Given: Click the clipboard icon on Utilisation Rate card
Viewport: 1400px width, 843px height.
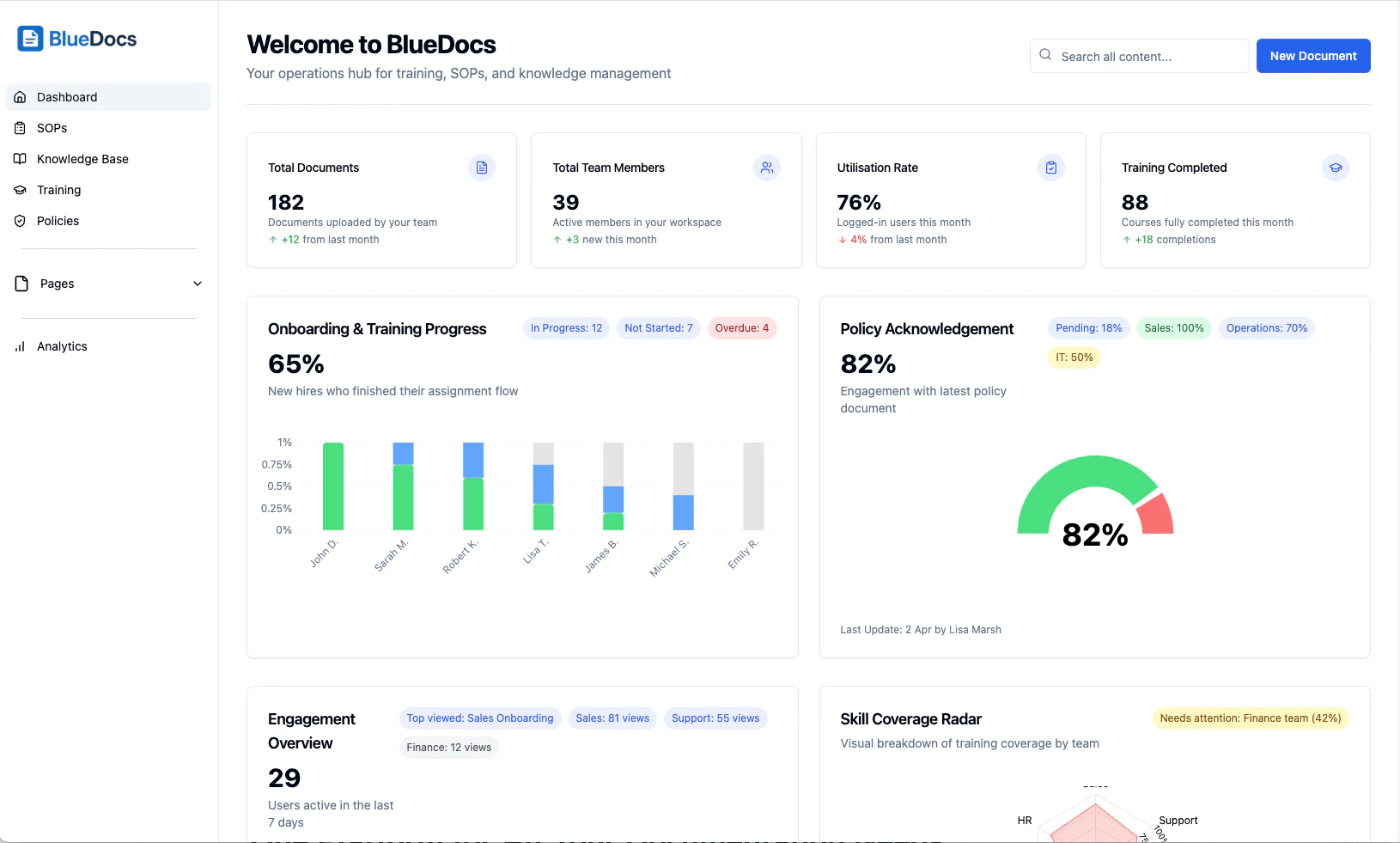Looking at the screenshot, I should 1051,168.
